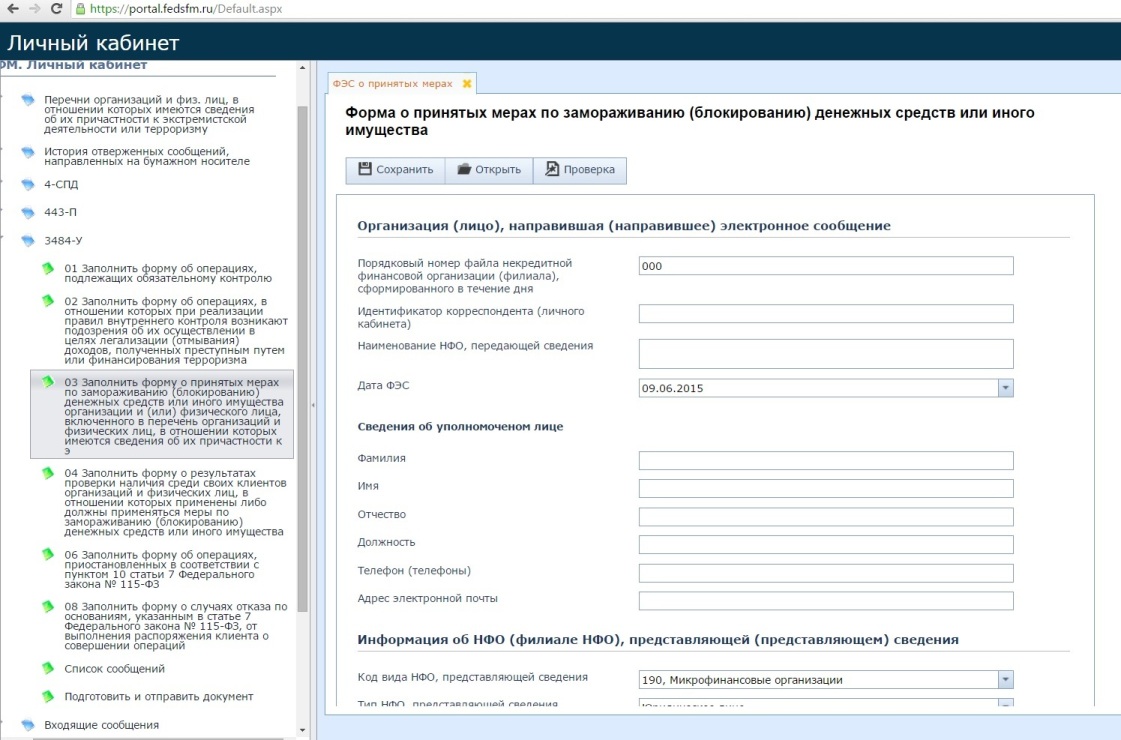Click the Должность input field
The width and height of the screenshot is (1121, 740).
tap(826, 545)
